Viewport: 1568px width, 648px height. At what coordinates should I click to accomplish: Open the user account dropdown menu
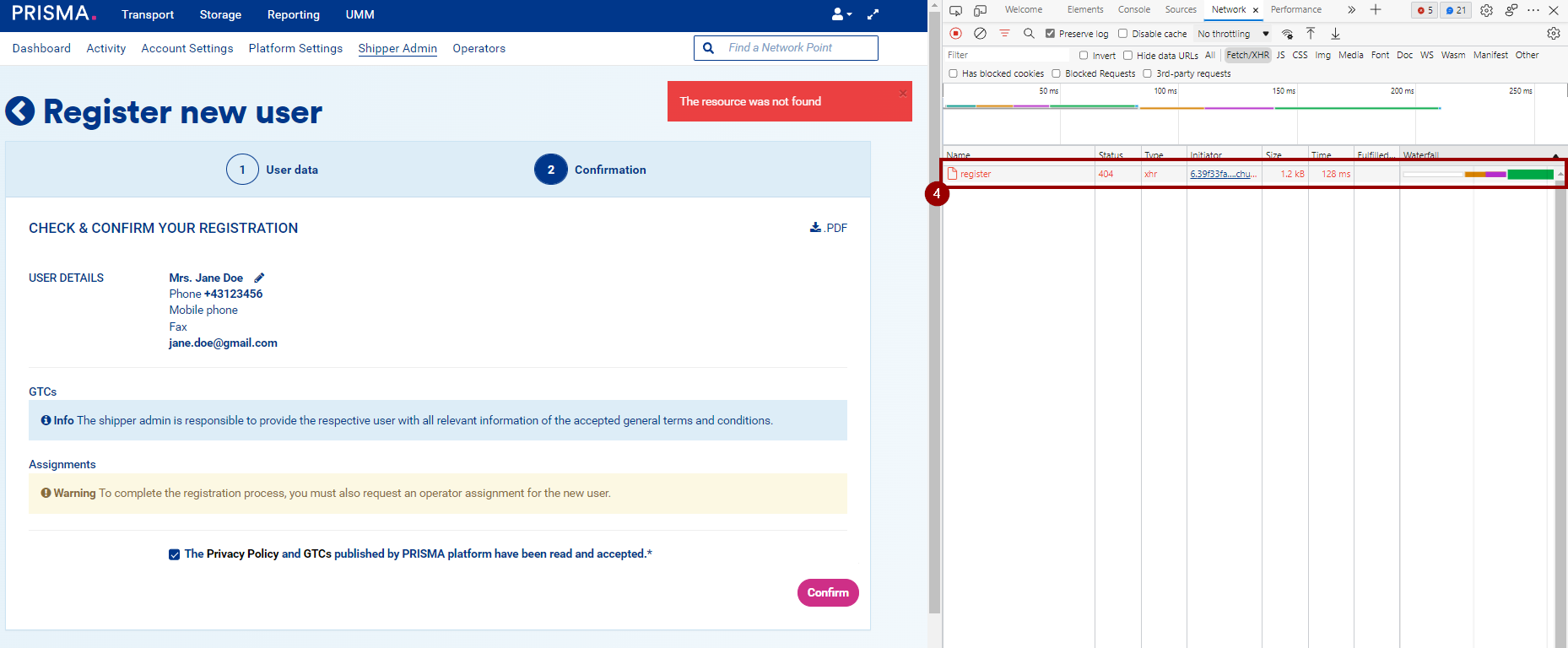click(x=841, y=14)
